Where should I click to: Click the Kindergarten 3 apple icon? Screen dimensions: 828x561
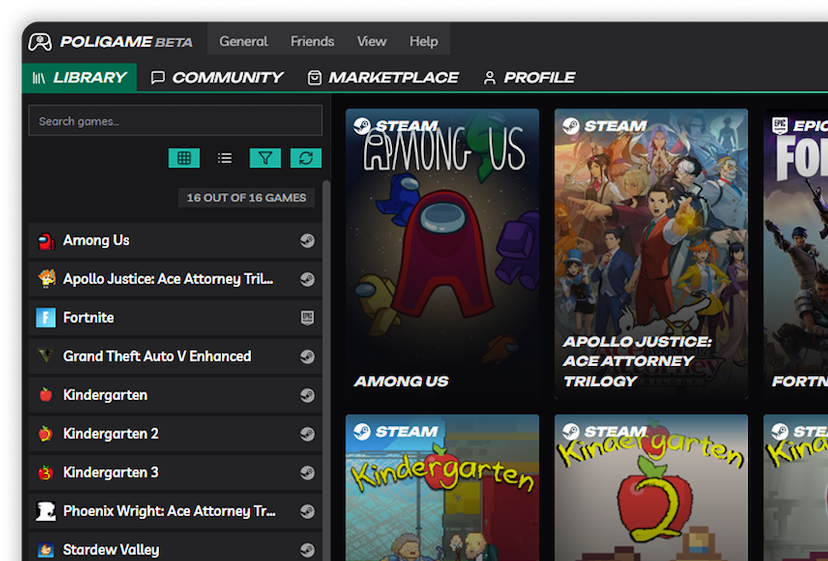[x=46, y=472]
